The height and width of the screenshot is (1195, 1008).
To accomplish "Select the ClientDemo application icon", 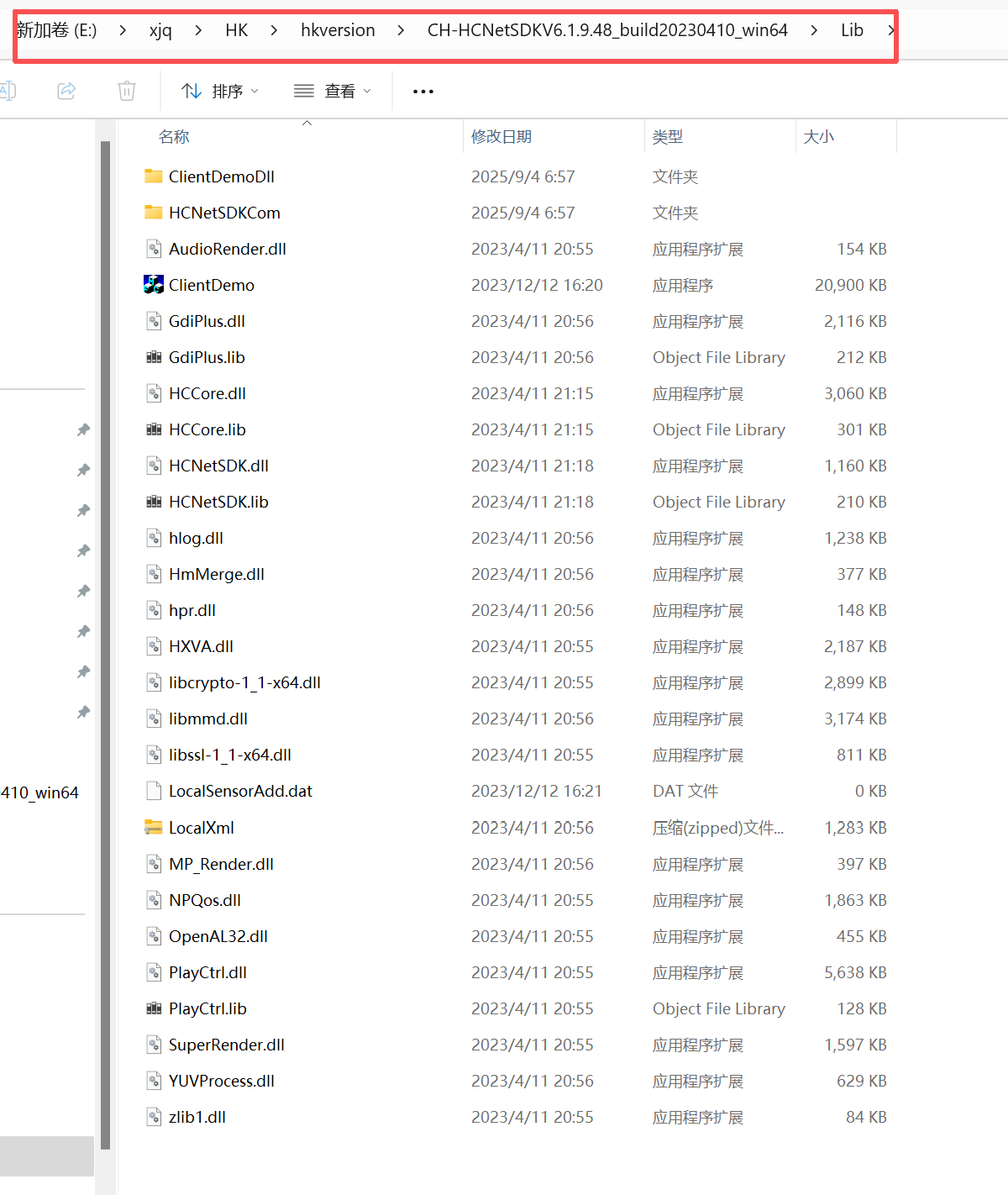I will (x=154, y=285).
